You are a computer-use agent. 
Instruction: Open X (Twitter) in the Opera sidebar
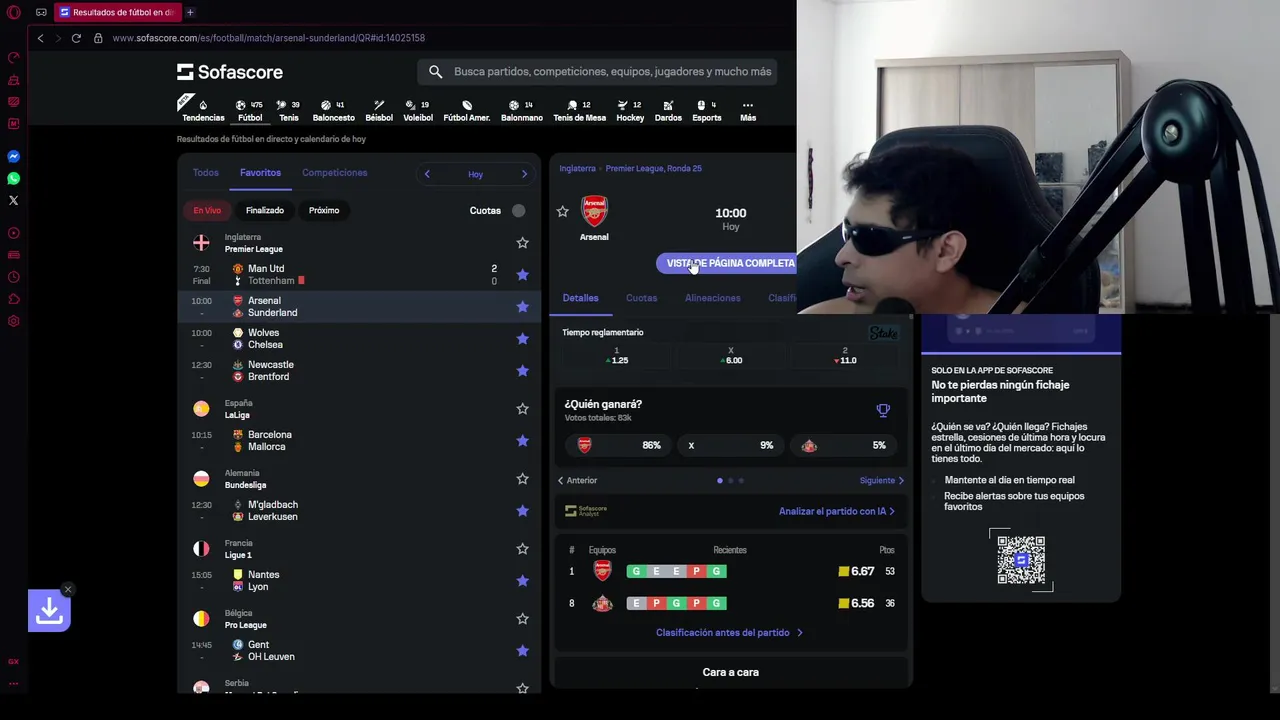point(13,200)
